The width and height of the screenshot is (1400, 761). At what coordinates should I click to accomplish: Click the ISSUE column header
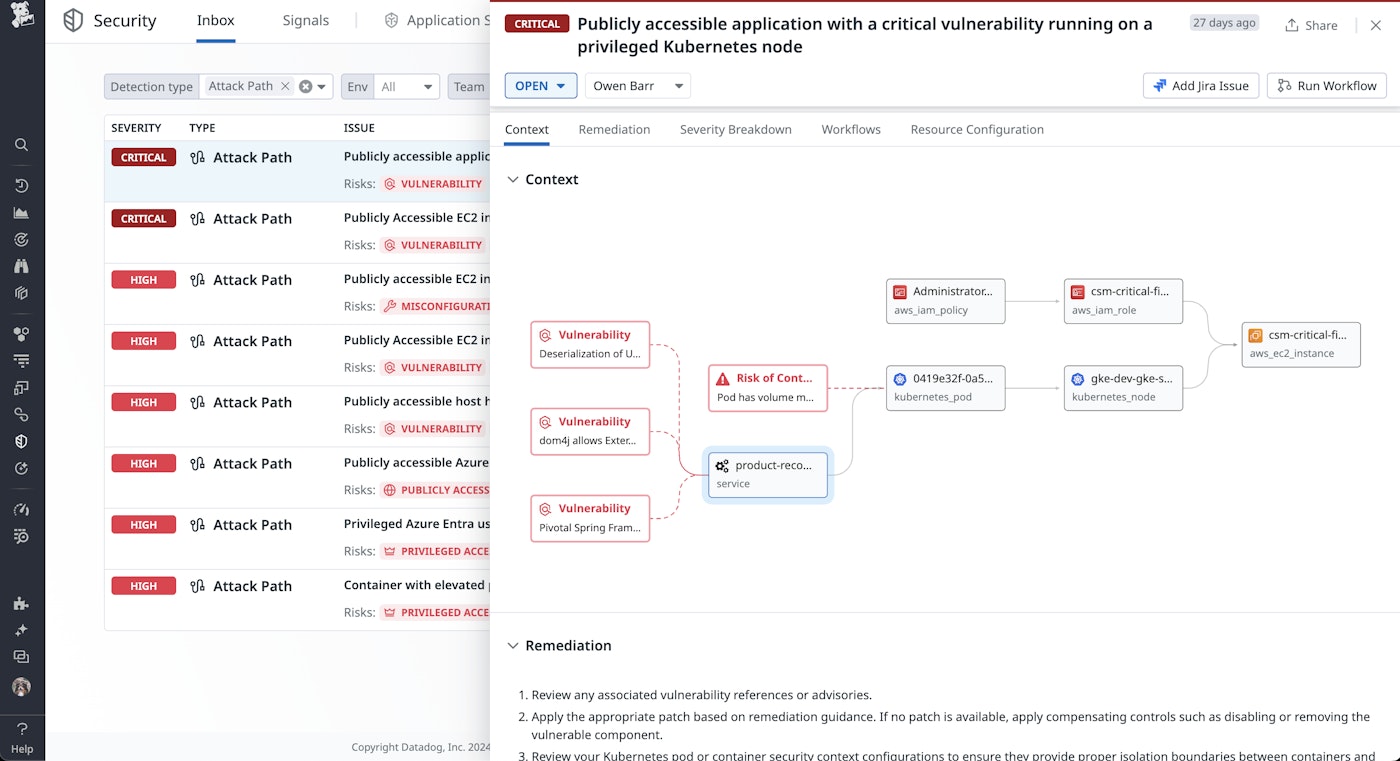359,128
